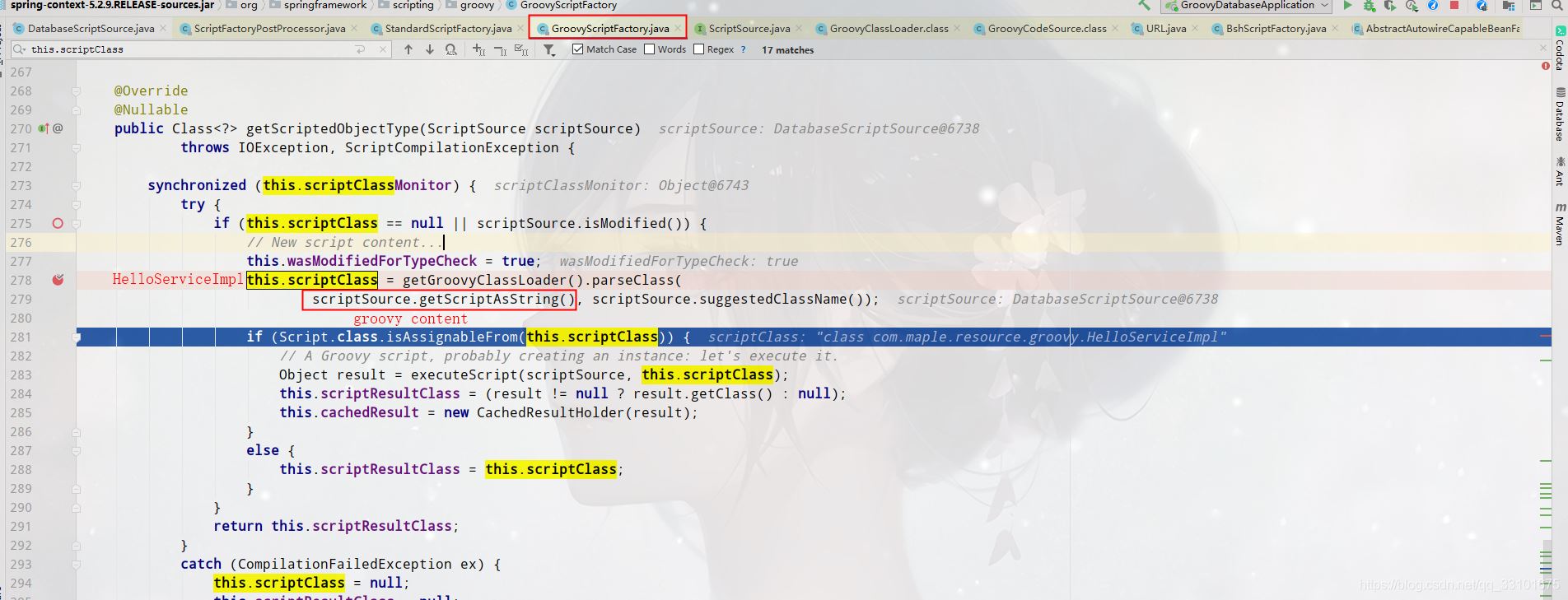
Task: Close DatabaseScriptSource.java tab
Action: point(163,28)
